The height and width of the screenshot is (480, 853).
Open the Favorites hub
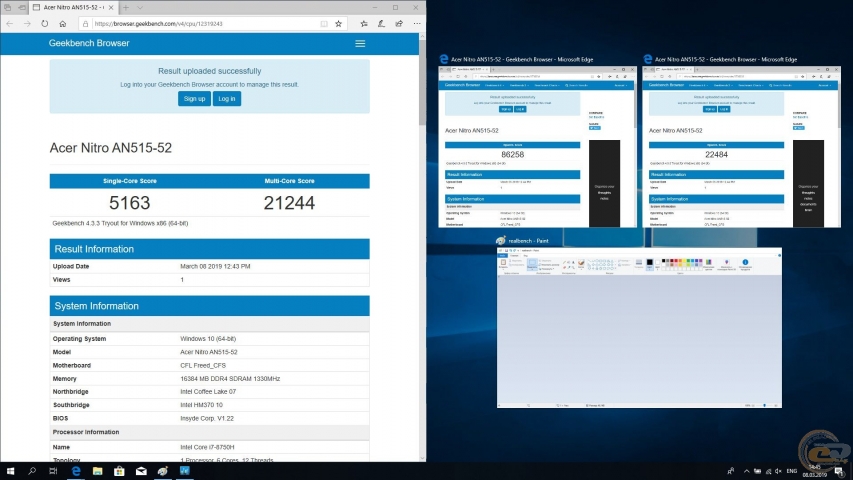pyautogui.click(x=364, y=23)
